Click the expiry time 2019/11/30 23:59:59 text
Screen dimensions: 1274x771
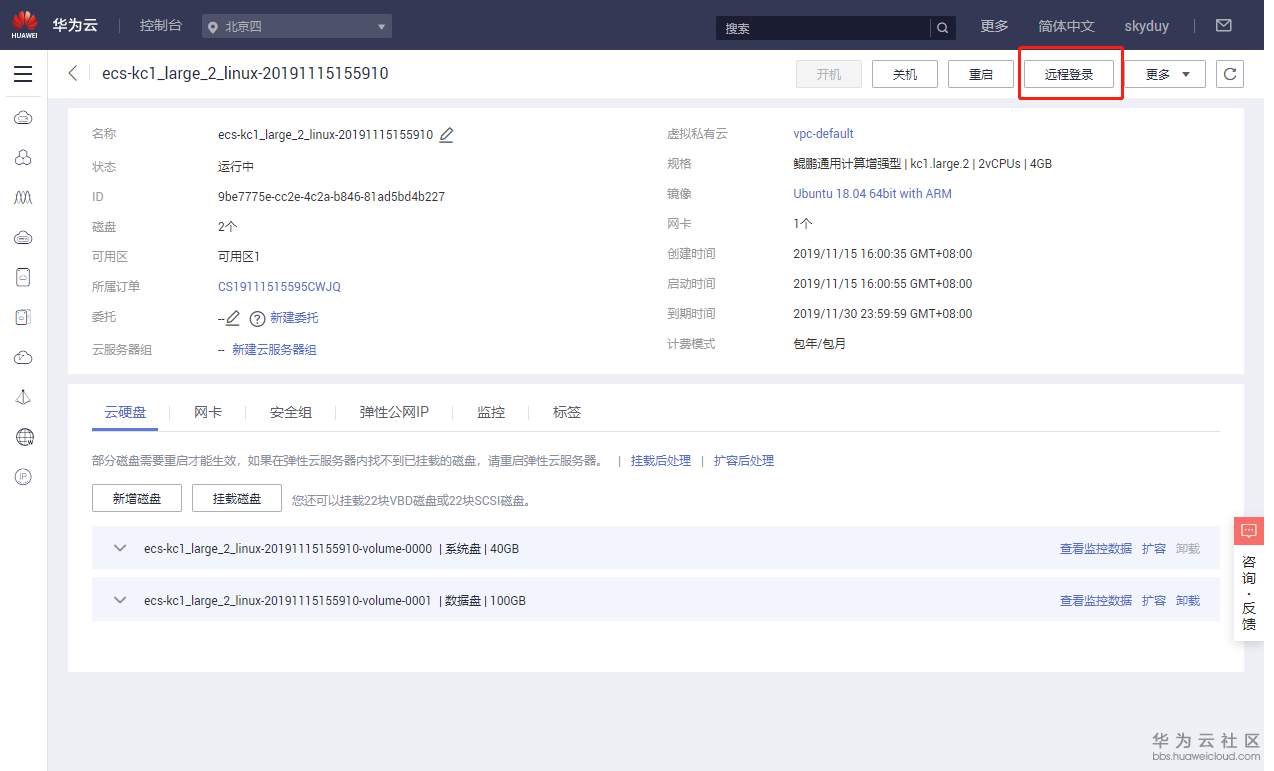[883, 314]
